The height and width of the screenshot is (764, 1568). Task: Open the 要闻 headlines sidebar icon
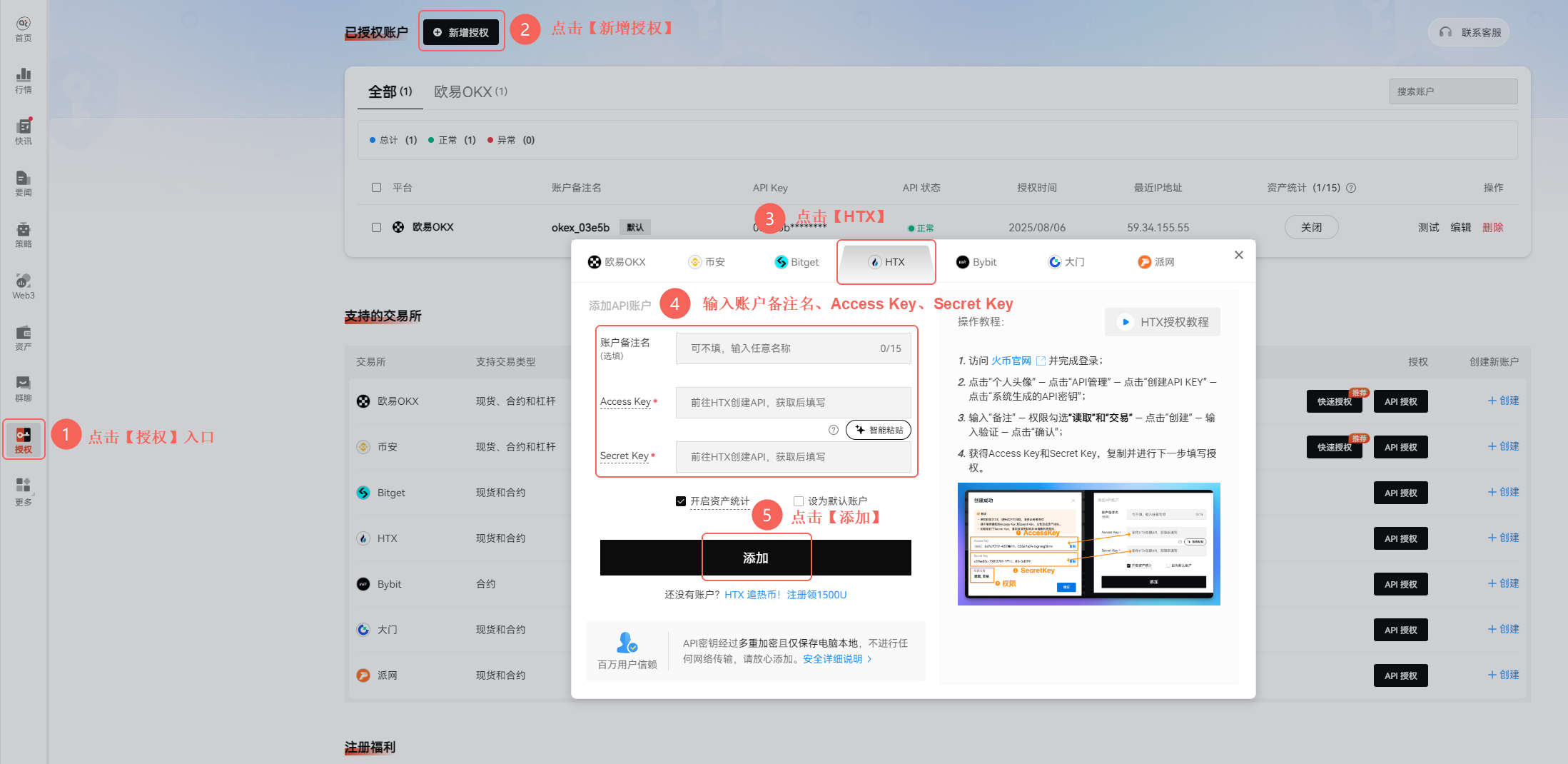[24, 184]
